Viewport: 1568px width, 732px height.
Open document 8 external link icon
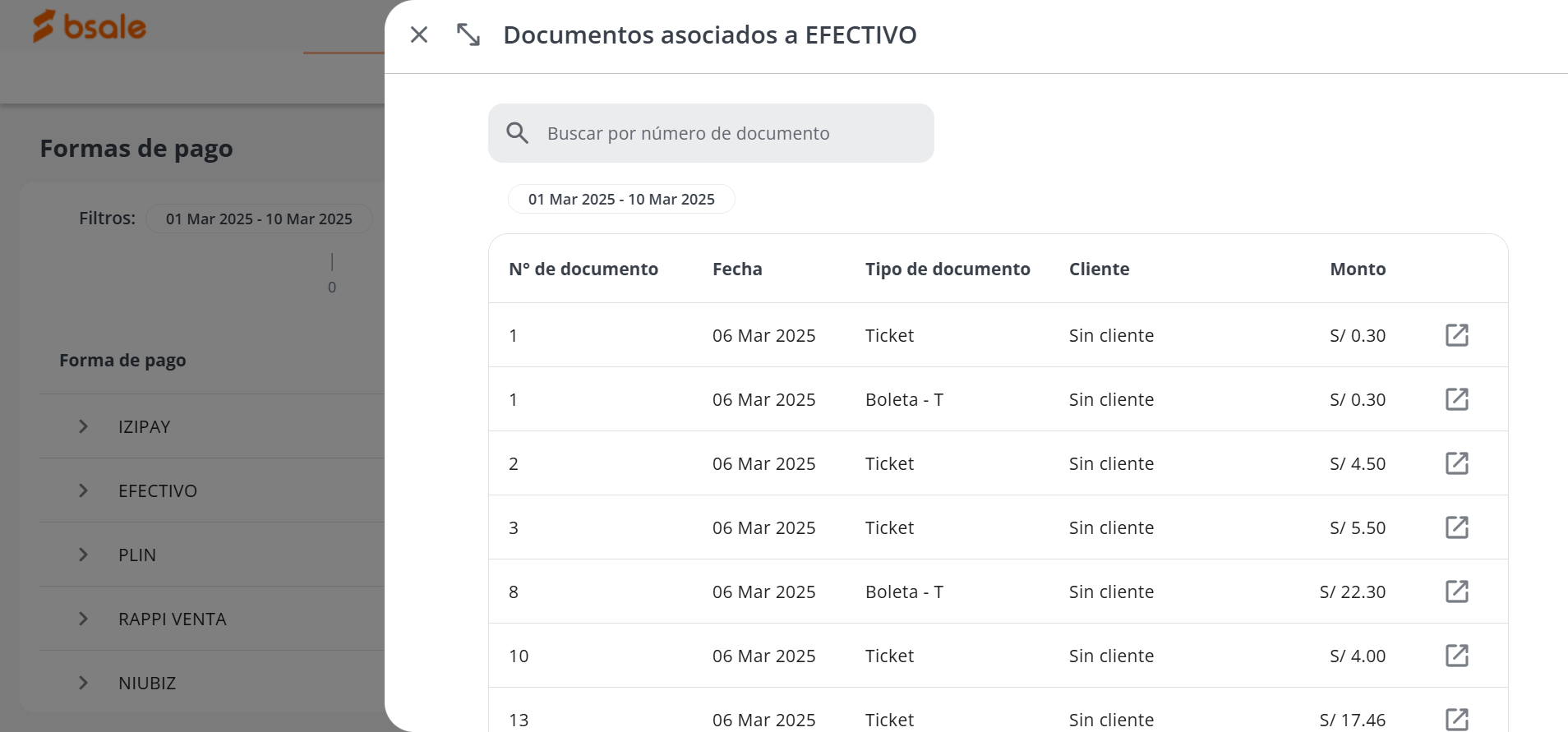1457,592
